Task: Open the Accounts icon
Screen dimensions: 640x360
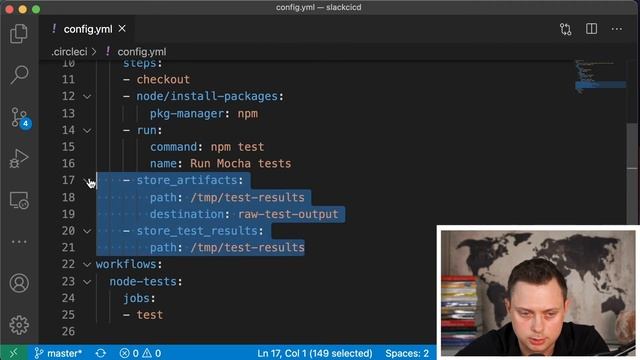Action: (19, 283)
